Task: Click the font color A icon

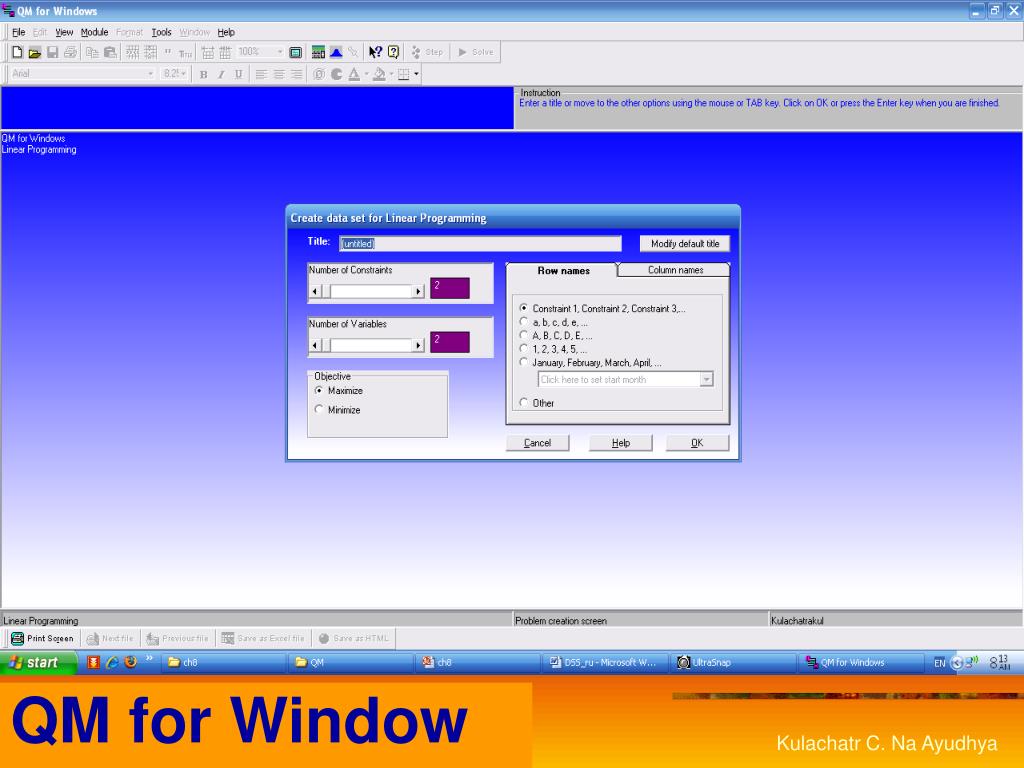Action: 354,74
